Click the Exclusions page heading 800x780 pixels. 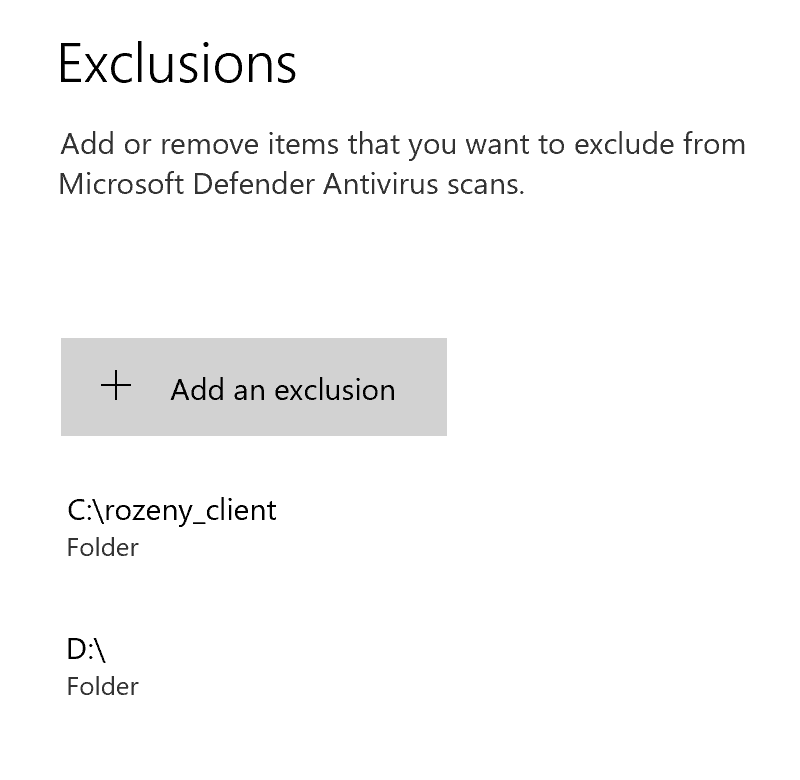click(177, 62)
